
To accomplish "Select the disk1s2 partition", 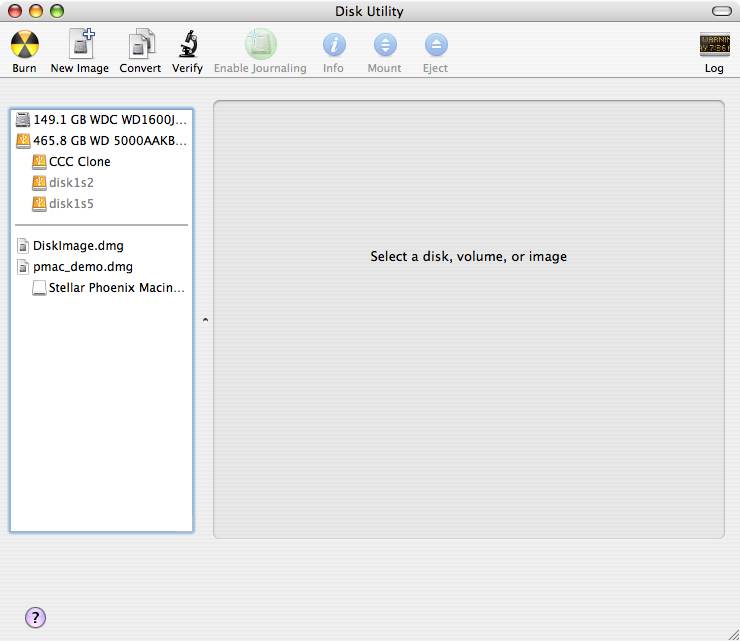I will point(101,183).
